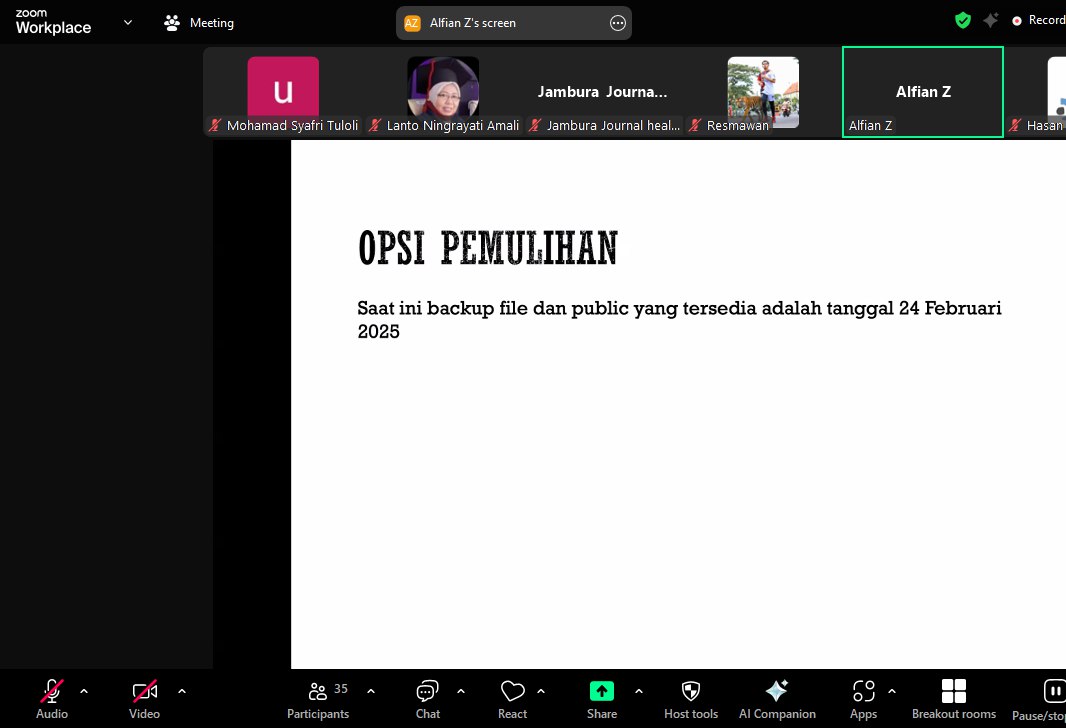Image resolution: width=1066 pixels, height=728 pixels.
Task: Open Breakout rooms
Action: [954, 699]
